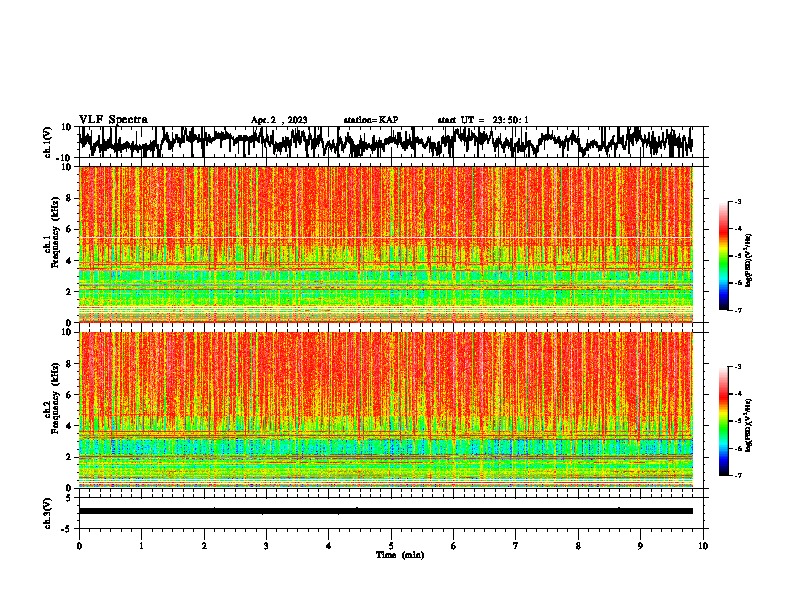This screenshot has width=792, height=612.
Task: Click the date label "Apr. 2, 2023"
Action: coord(279,120)
